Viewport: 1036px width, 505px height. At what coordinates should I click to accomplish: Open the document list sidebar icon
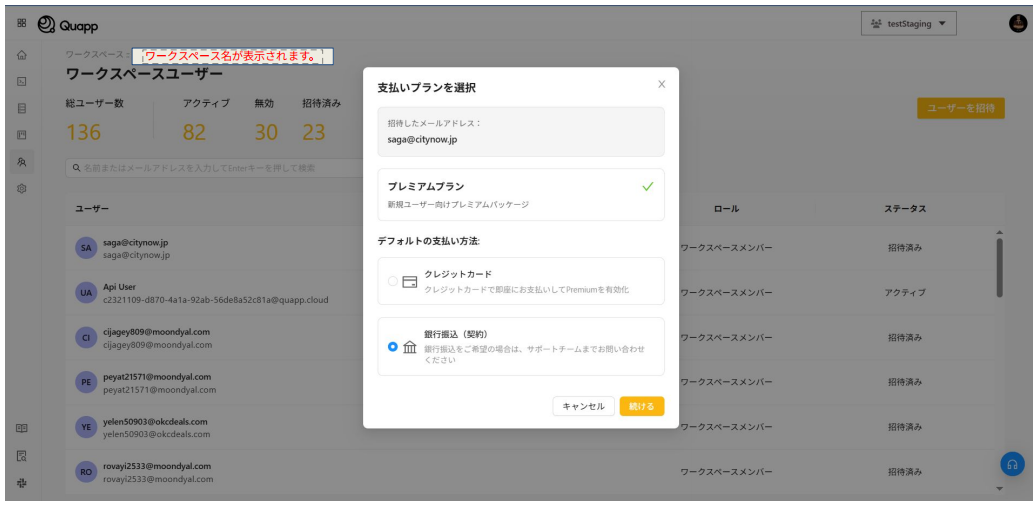pyautogui.click(x=22, y=108)
